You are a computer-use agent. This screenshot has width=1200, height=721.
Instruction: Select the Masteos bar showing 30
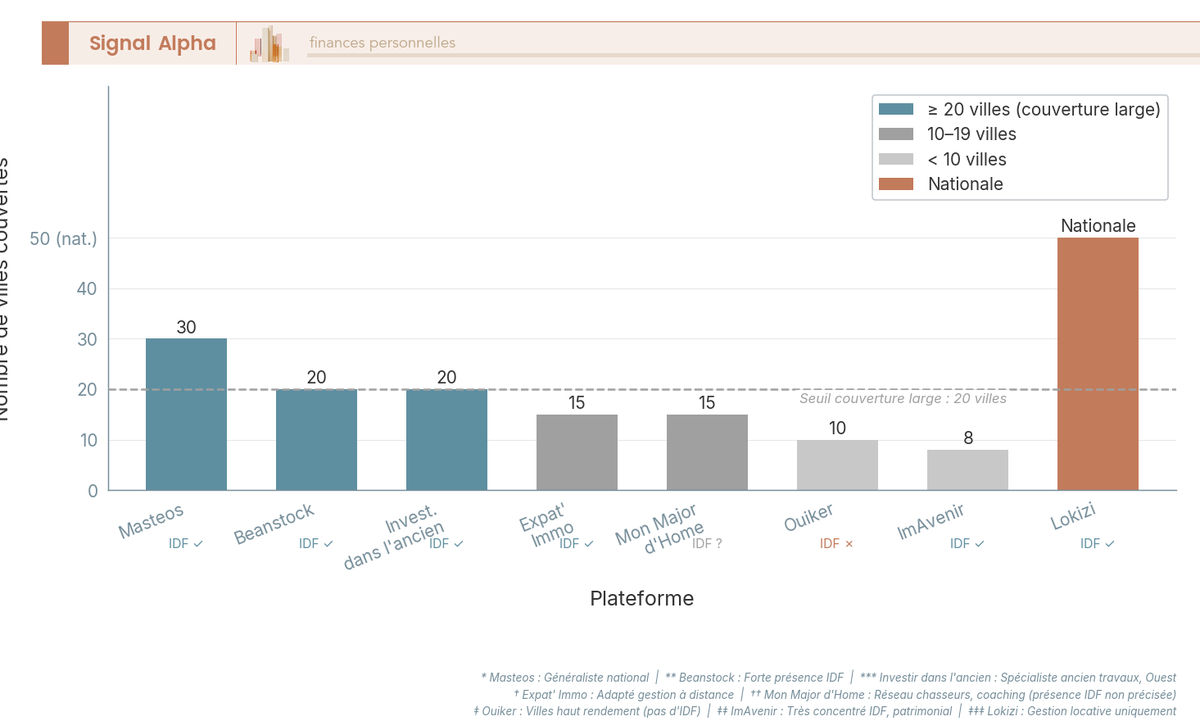point(185,415)
